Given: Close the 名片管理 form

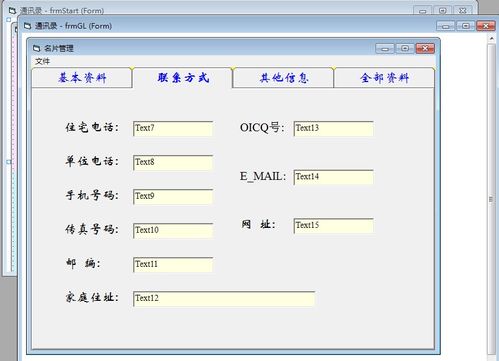Looking at the screenshot, I should click(x=425, y=49).
